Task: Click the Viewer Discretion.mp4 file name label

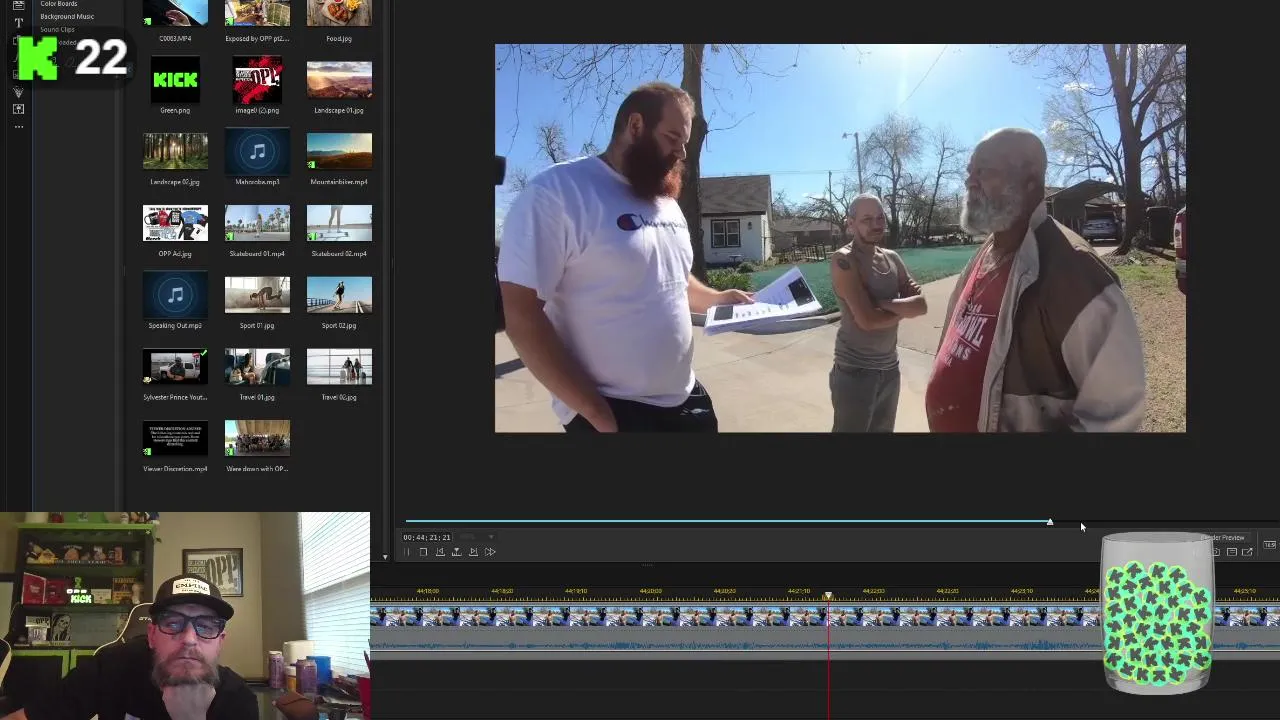Action: (x=175, y=469)
